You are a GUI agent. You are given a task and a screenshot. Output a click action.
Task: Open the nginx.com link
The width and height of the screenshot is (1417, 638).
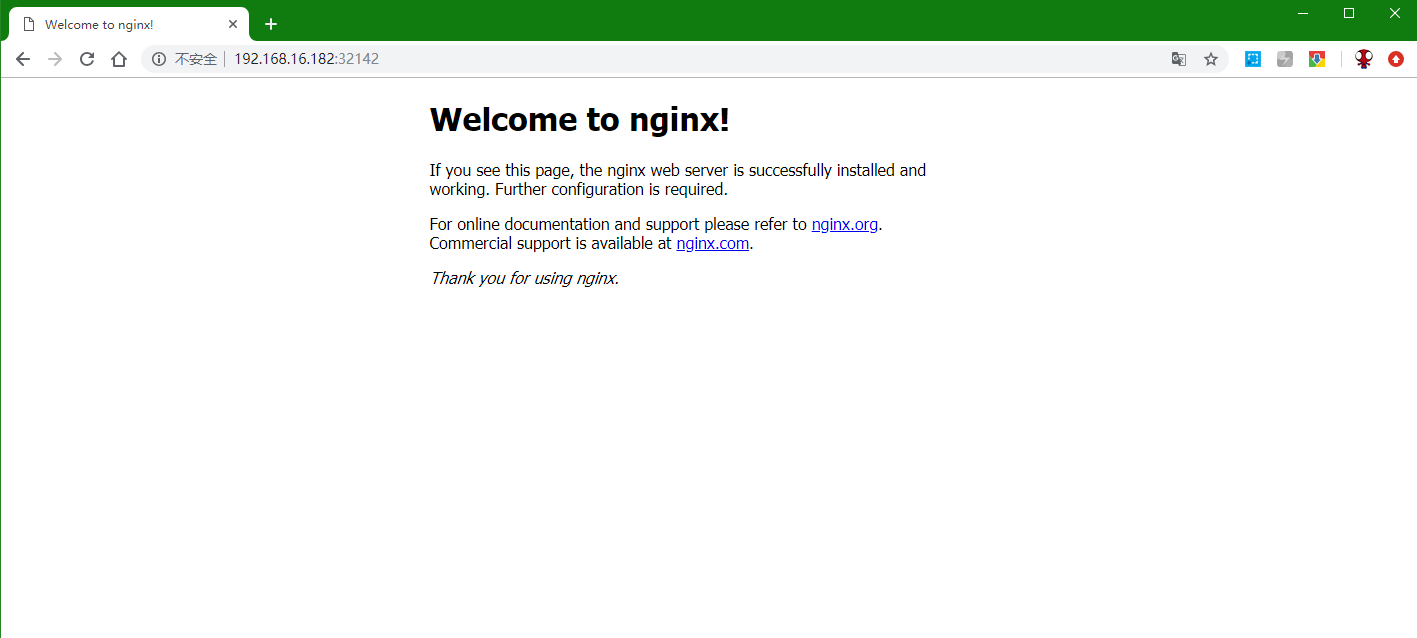pyautogui.click(x=713, y=243)
